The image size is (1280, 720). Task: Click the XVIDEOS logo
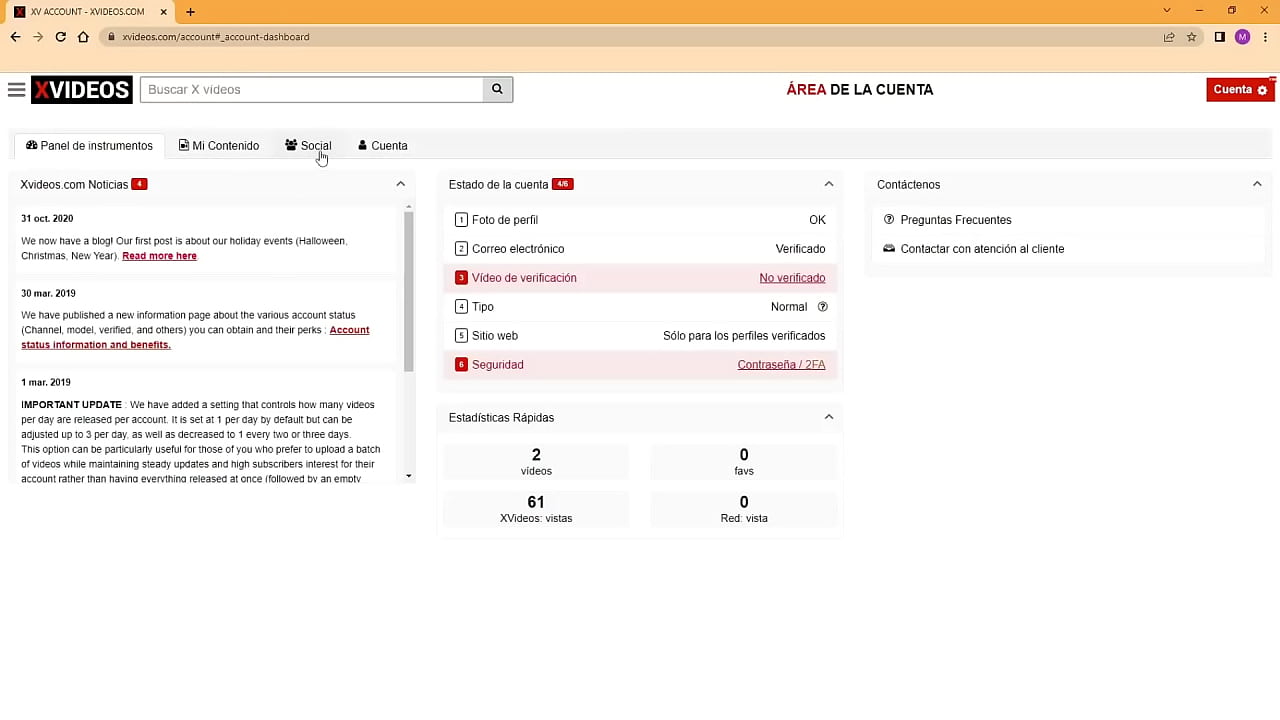coord(81,90)
